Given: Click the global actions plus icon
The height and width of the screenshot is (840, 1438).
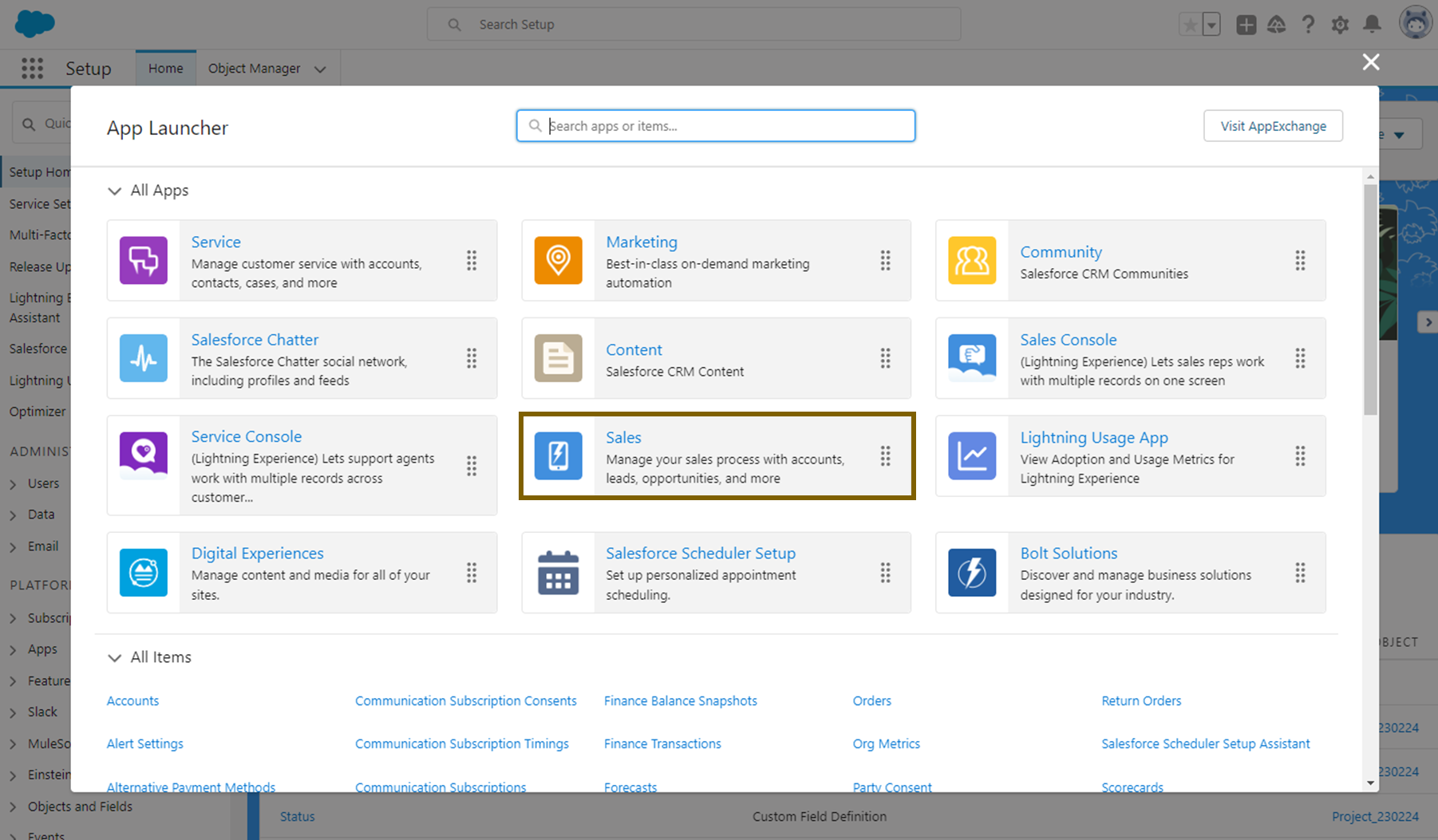Looking at the screenshot, I should 1246,25.
